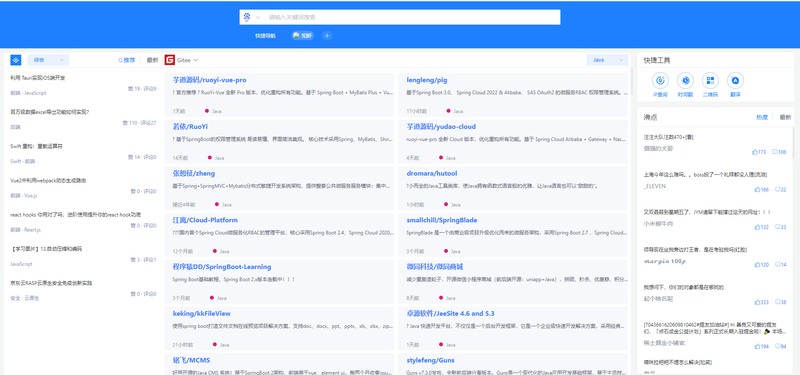The height and width of the screenshot is (375, 800).
Task: Open the yudao-cloud repository link
Action: point(441,127)
